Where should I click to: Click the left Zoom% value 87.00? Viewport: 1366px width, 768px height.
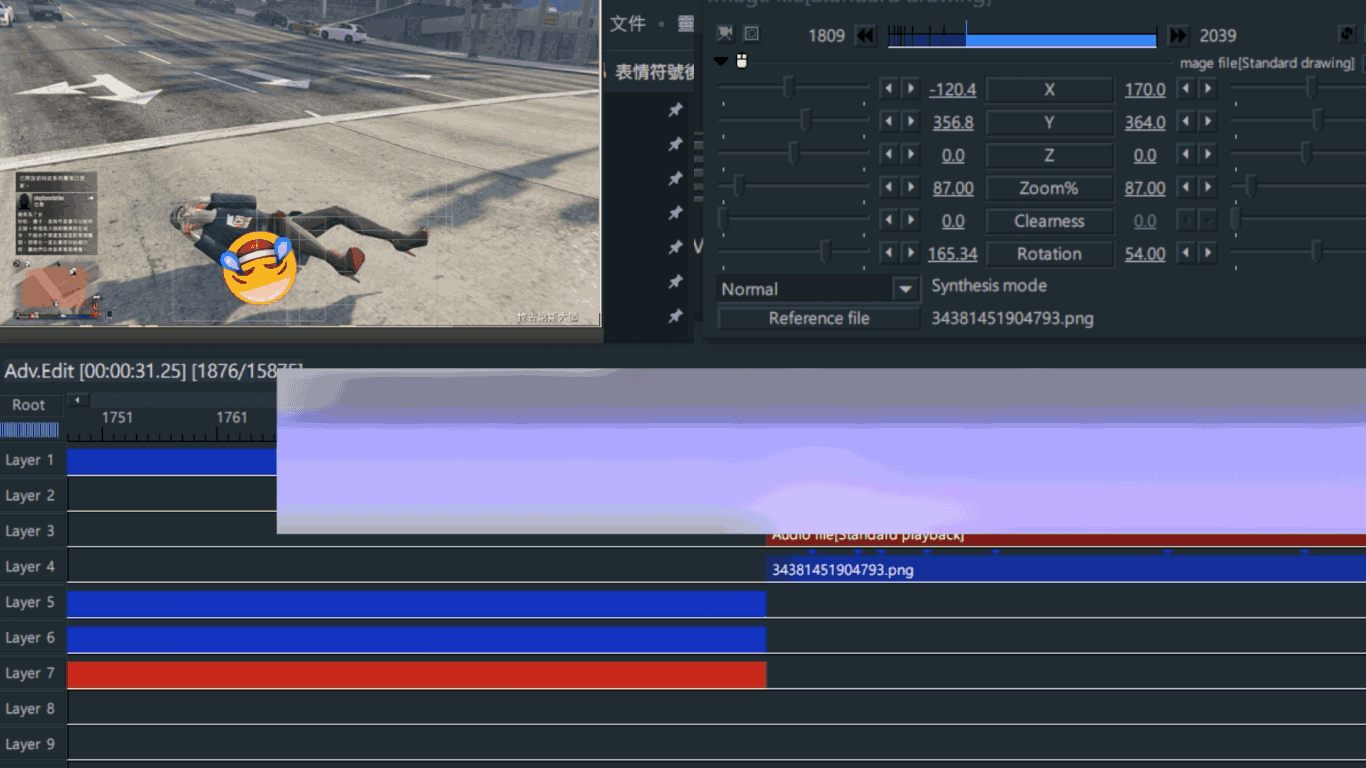click(953, 188)
